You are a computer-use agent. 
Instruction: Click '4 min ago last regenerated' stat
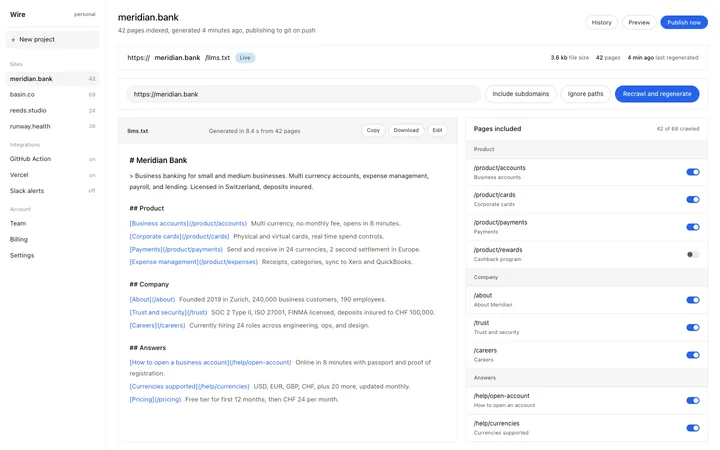click(x=663, y=58)
